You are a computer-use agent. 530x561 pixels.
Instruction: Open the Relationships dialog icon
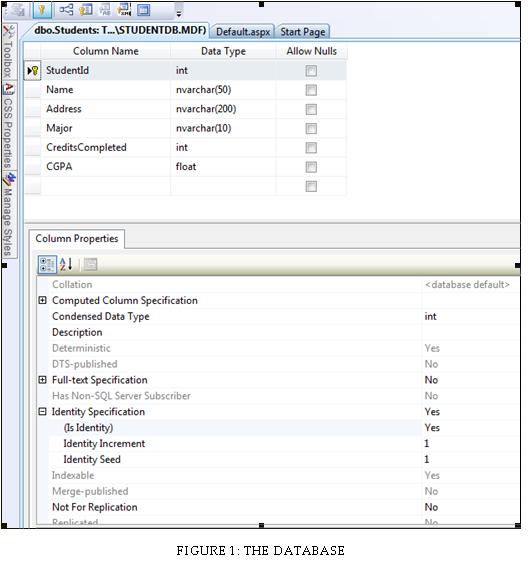coord(66,10)
